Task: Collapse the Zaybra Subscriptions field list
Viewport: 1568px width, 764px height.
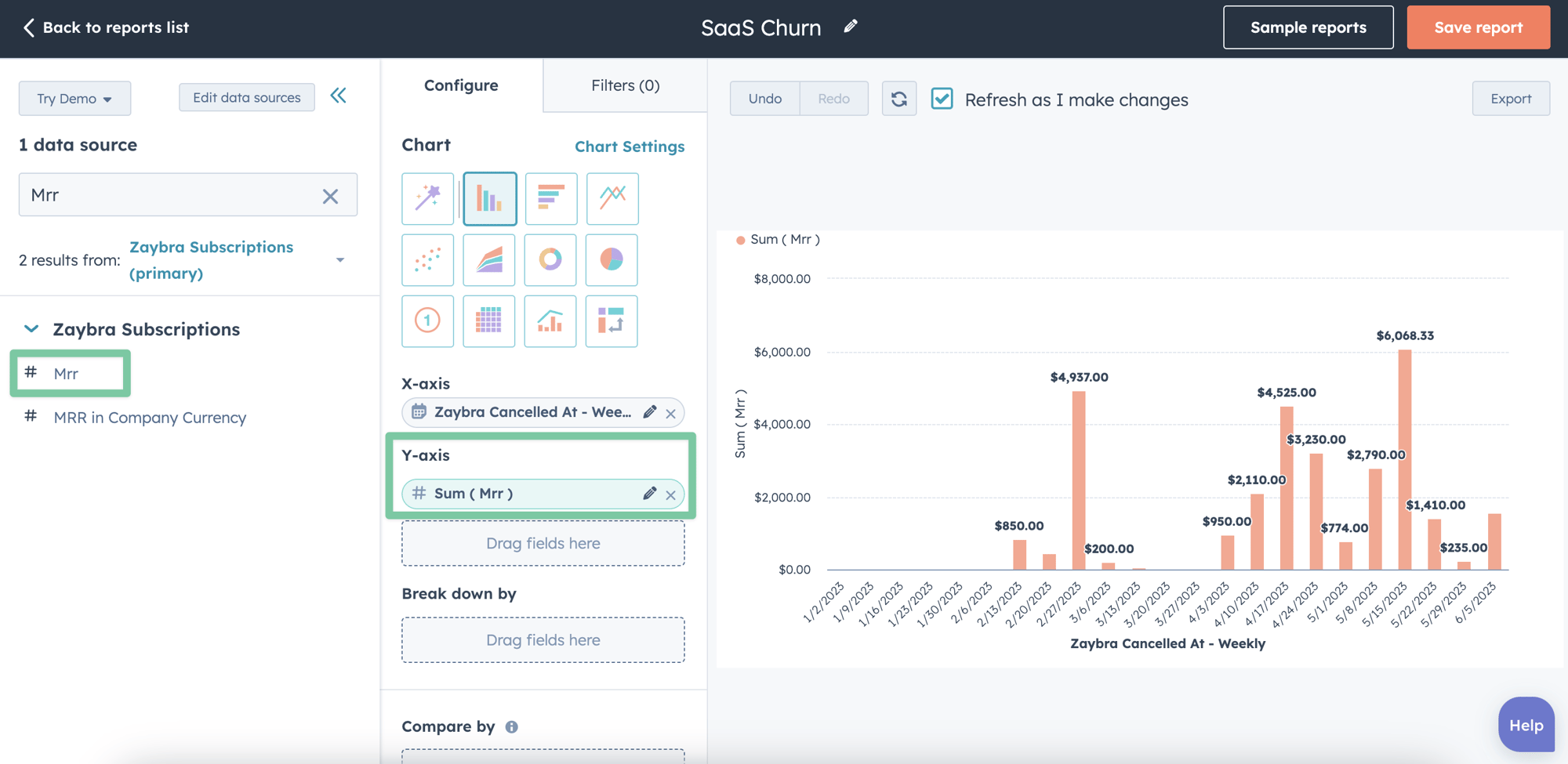Action: click(31, 328)
